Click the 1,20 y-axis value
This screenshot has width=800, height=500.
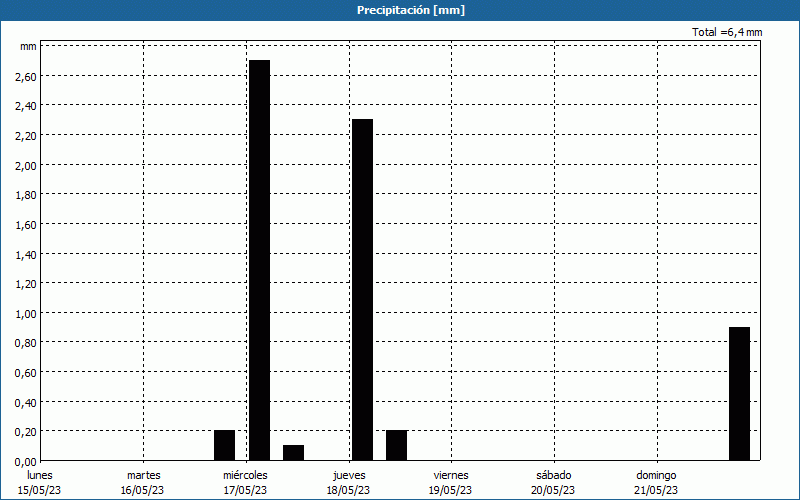(x=27, y=284)
